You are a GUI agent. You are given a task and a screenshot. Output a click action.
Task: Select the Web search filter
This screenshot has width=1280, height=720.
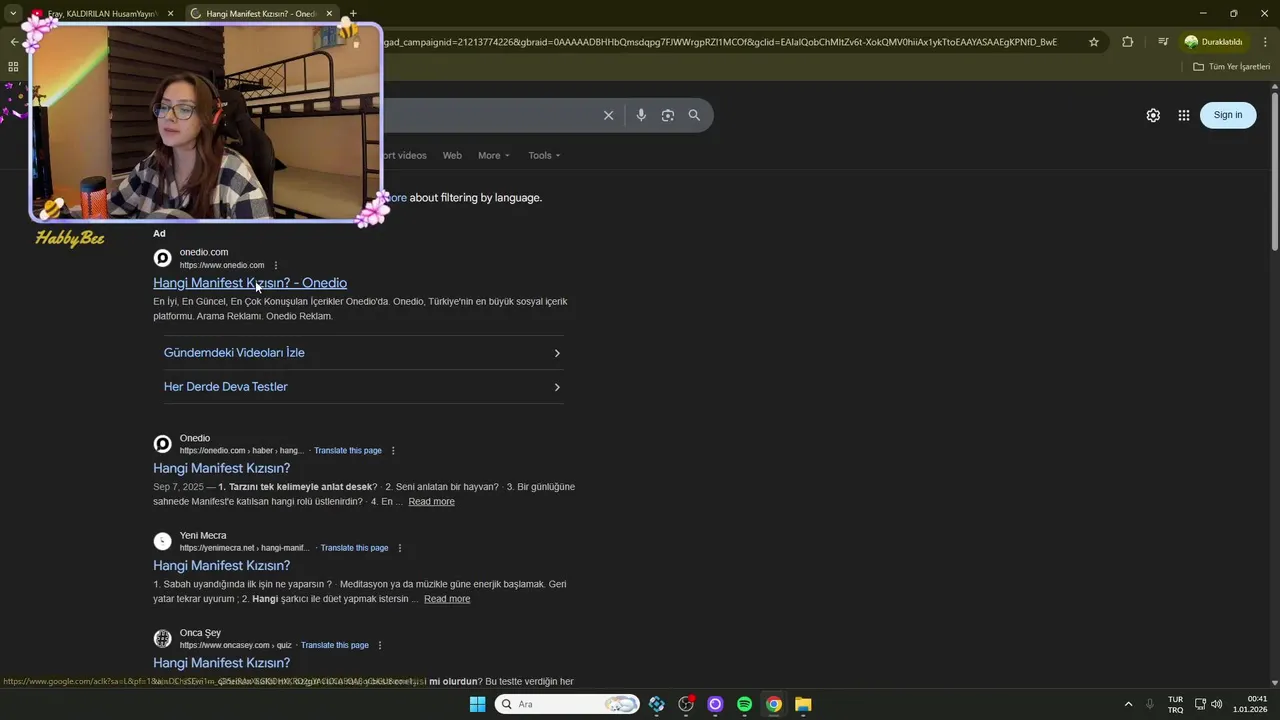click(x=452, y=155)
